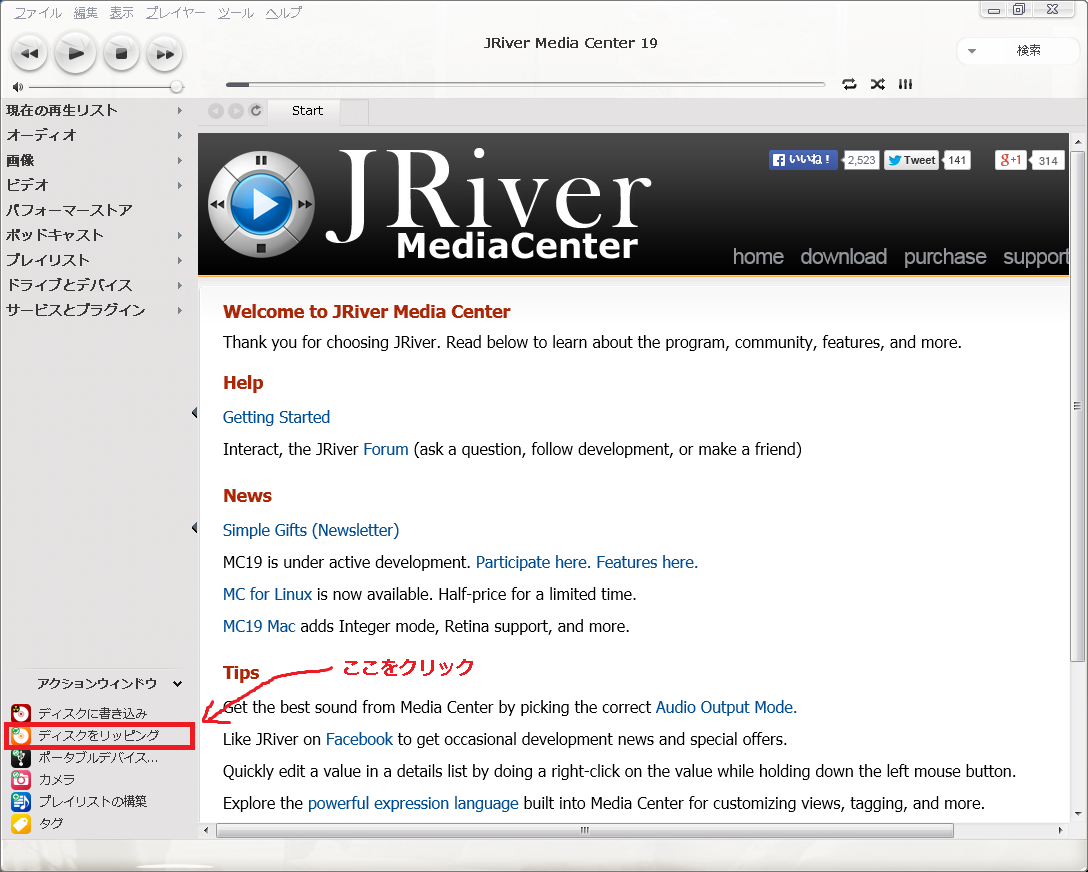Select the Start tab
The width and height of the screenshot is (1088, 872).
pos(307,111)
